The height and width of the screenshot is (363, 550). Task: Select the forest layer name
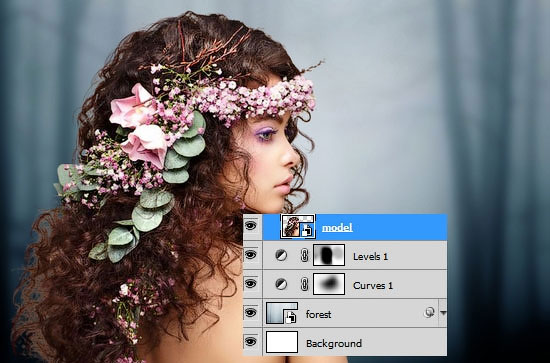coord(318,314)
